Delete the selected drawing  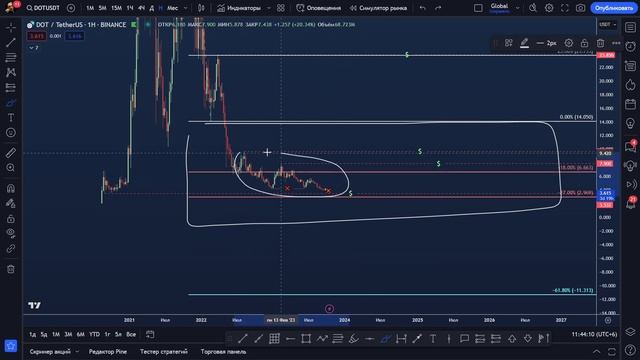click(600, 43)
